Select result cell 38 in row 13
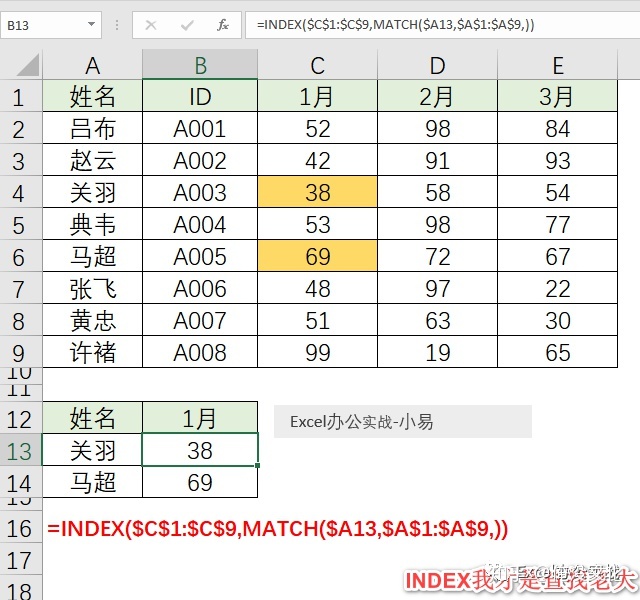This screenshot has width=640, height=600. pos(200,450)
